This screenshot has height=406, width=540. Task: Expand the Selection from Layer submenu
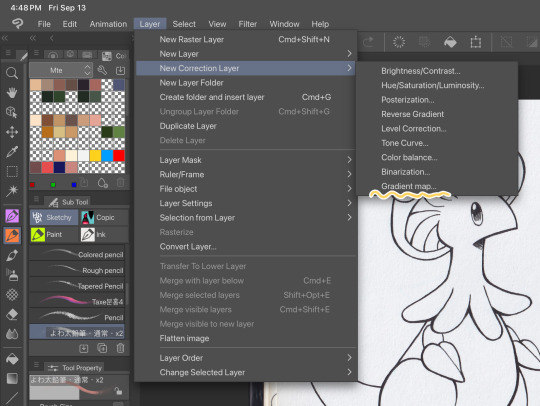[x=245, y=218]
